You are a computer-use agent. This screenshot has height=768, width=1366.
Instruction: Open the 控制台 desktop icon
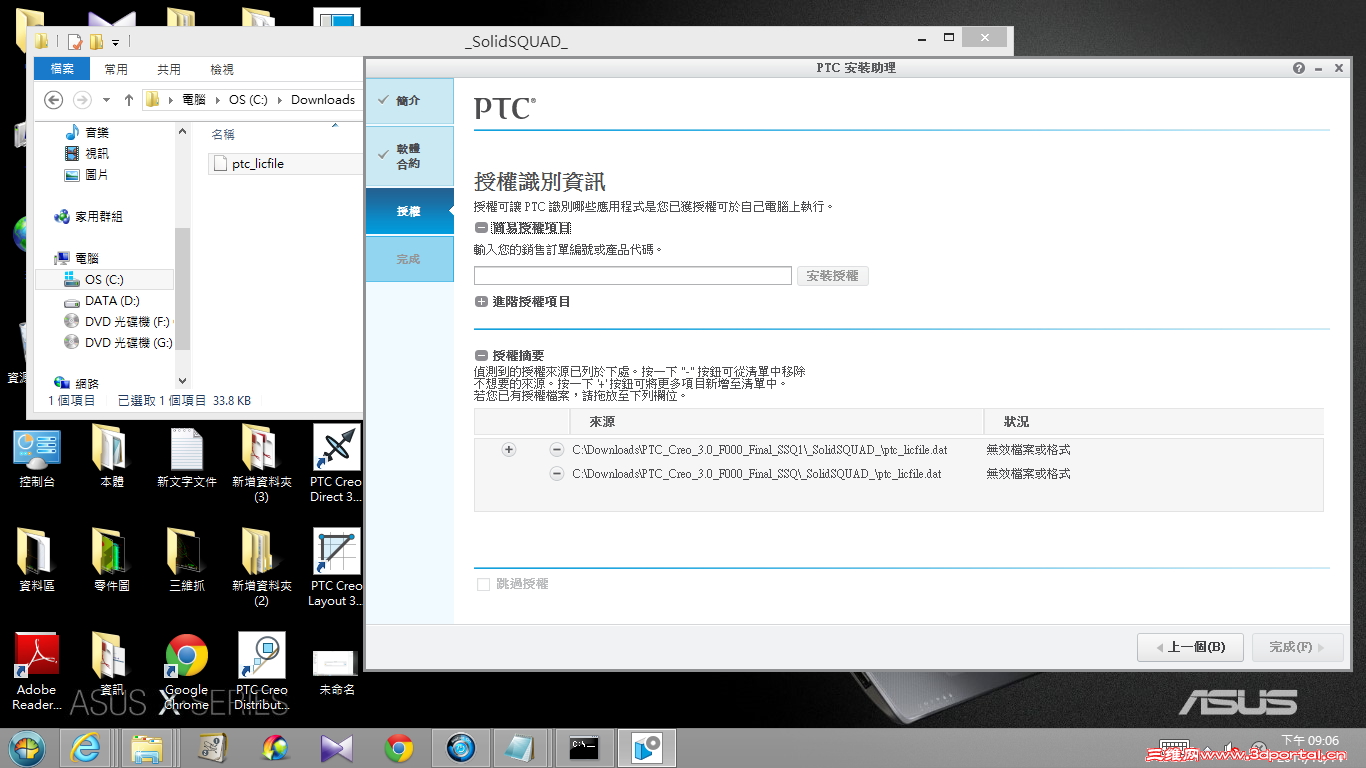37,458
